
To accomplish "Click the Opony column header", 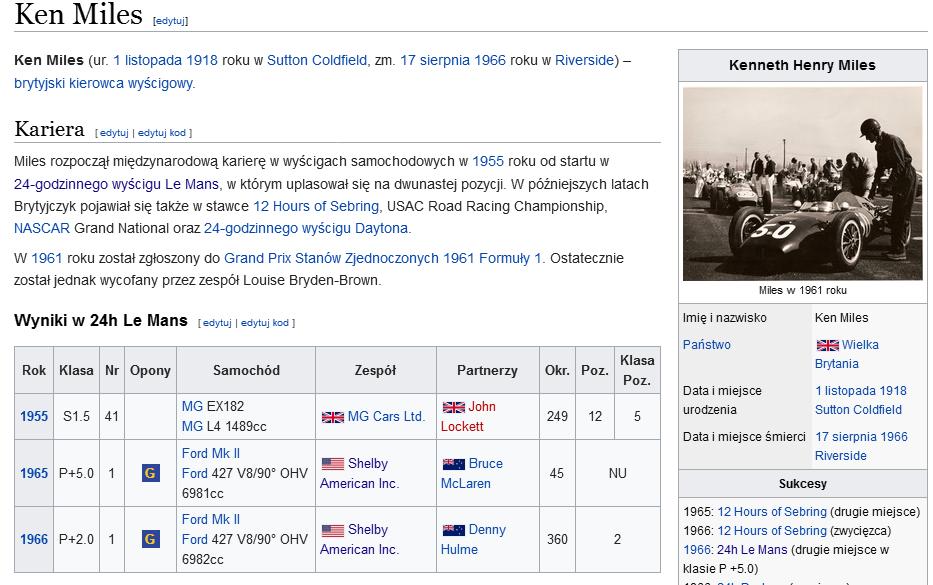I will (150, 370).
